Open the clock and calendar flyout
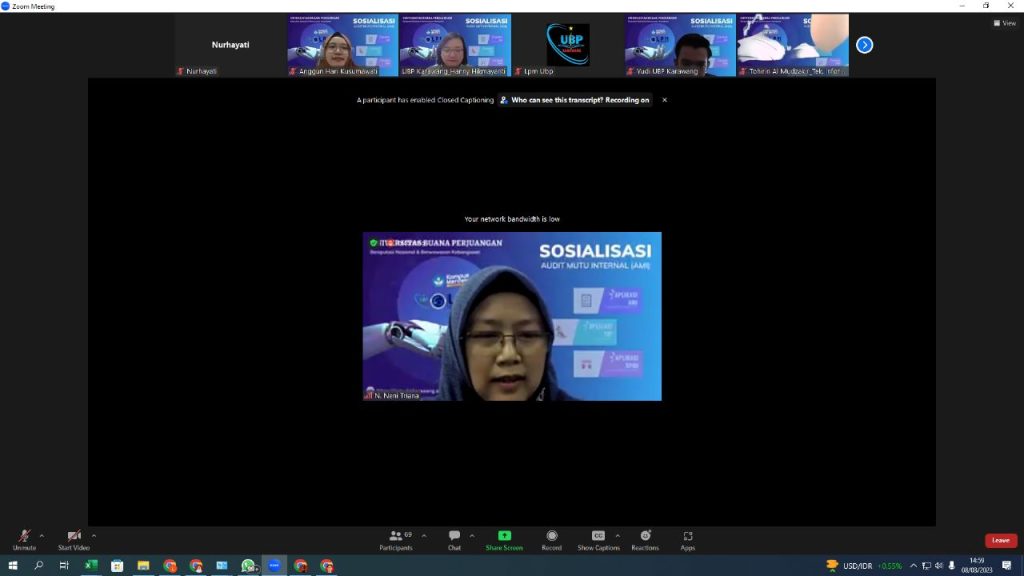 coord(977,566)
